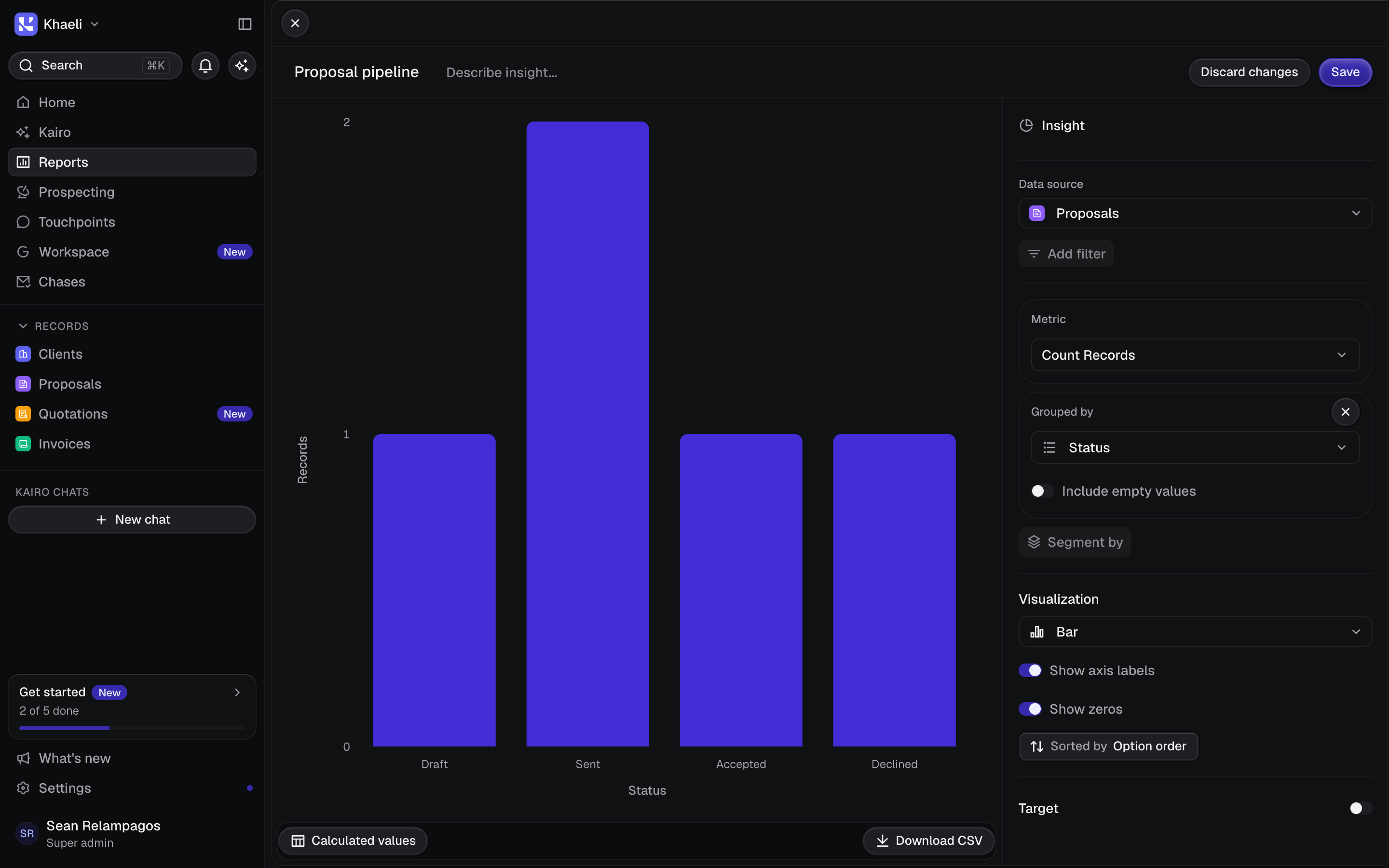Click the Home house icon
This screenshot has height=868, width=1389.
23,102
